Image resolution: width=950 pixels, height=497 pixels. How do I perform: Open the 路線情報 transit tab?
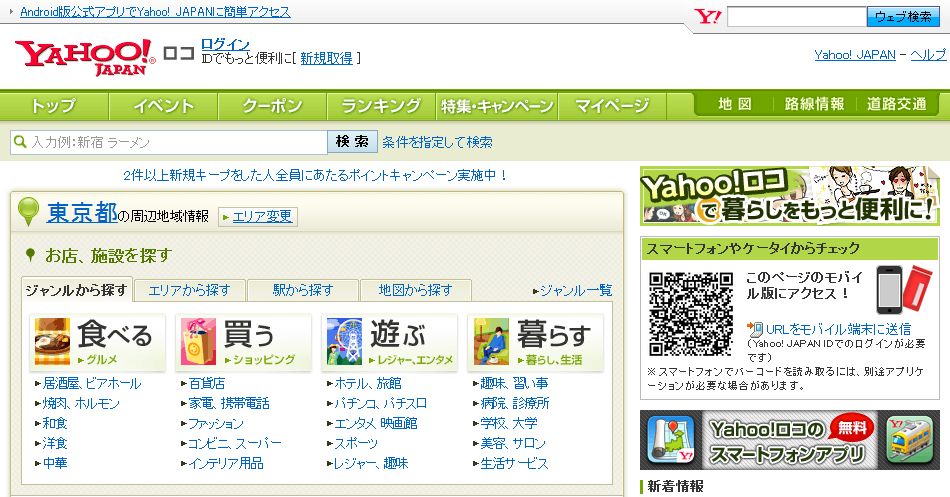814,104
